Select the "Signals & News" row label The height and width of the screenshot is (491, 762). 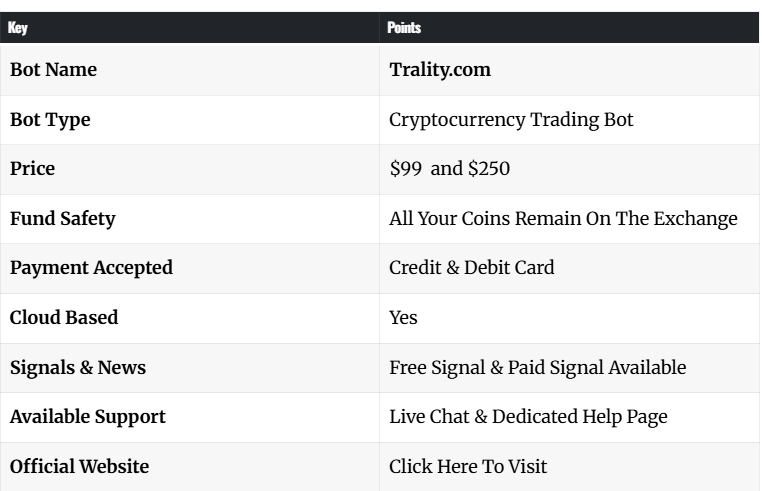(78, 368)
